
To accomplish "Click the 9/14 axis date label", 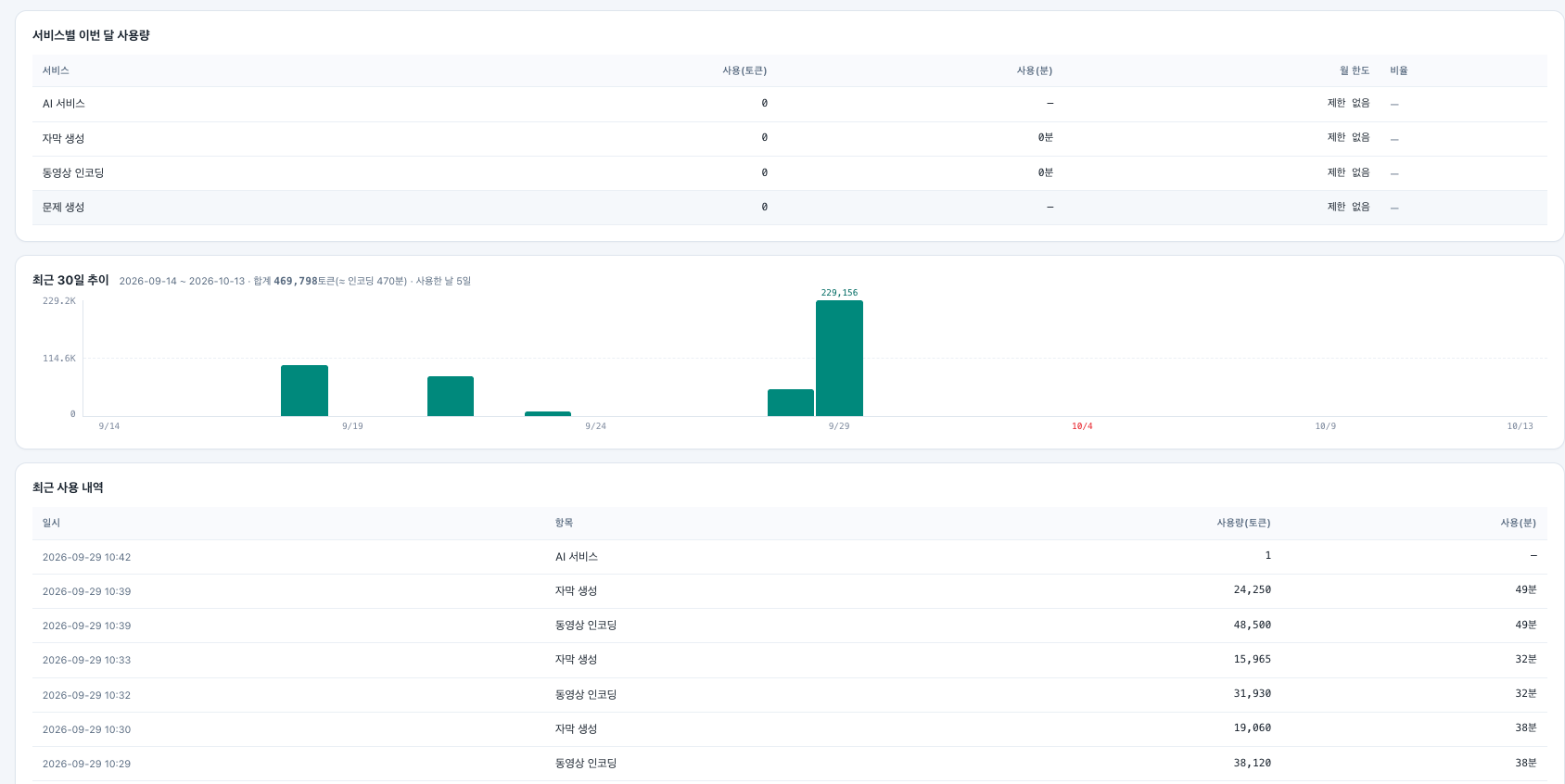I will [x=109, y=426].
